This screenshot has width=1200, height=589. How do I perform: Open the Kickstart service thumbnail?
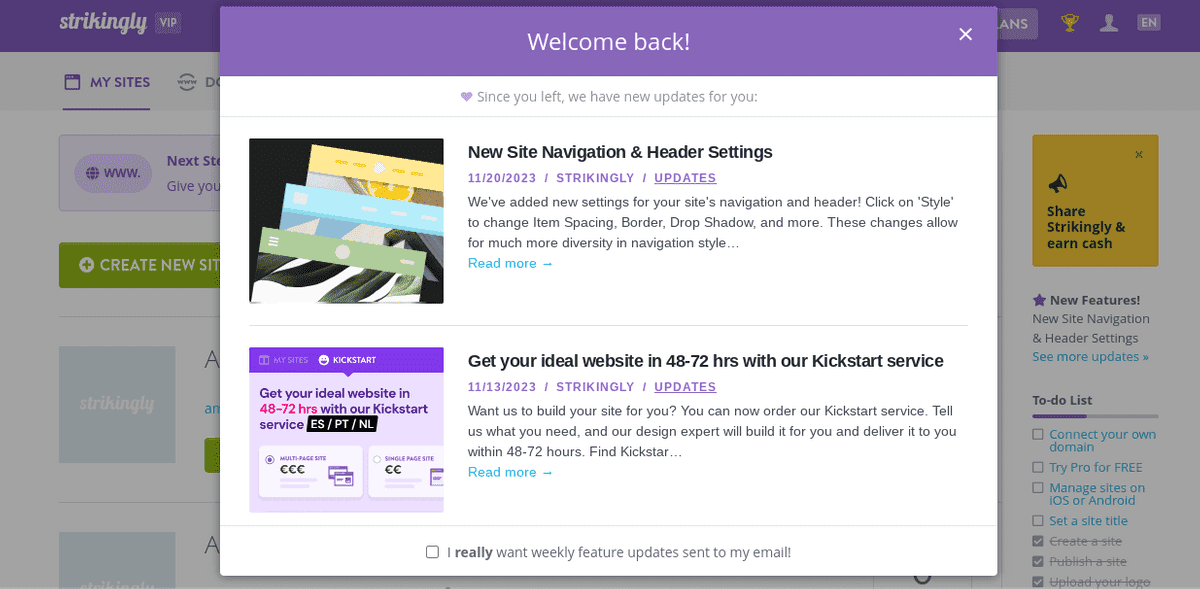[346, 430]
